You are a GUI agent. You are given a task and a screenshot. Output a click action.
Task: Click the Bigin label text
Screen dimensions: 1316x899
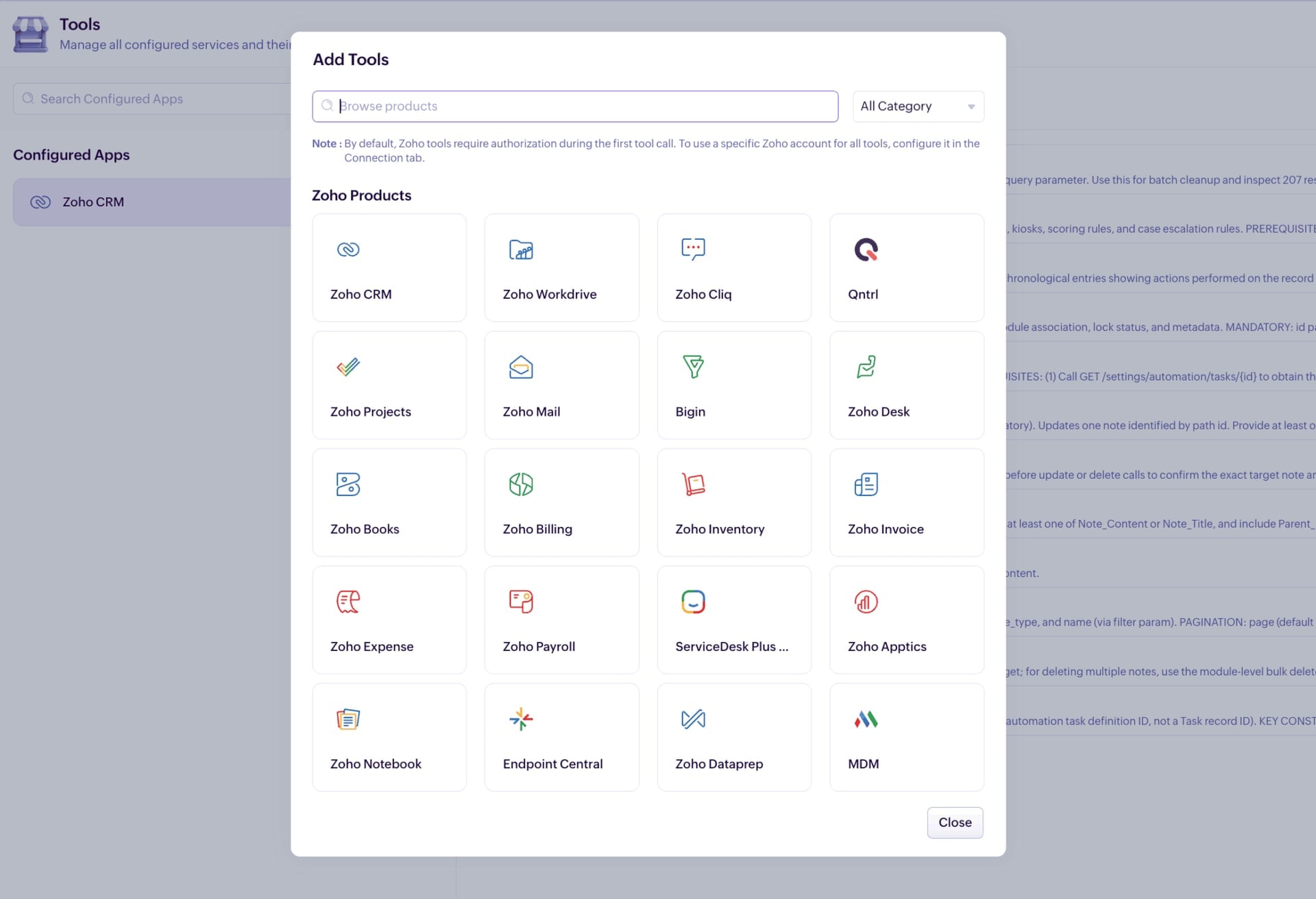(x=690, y=411)
